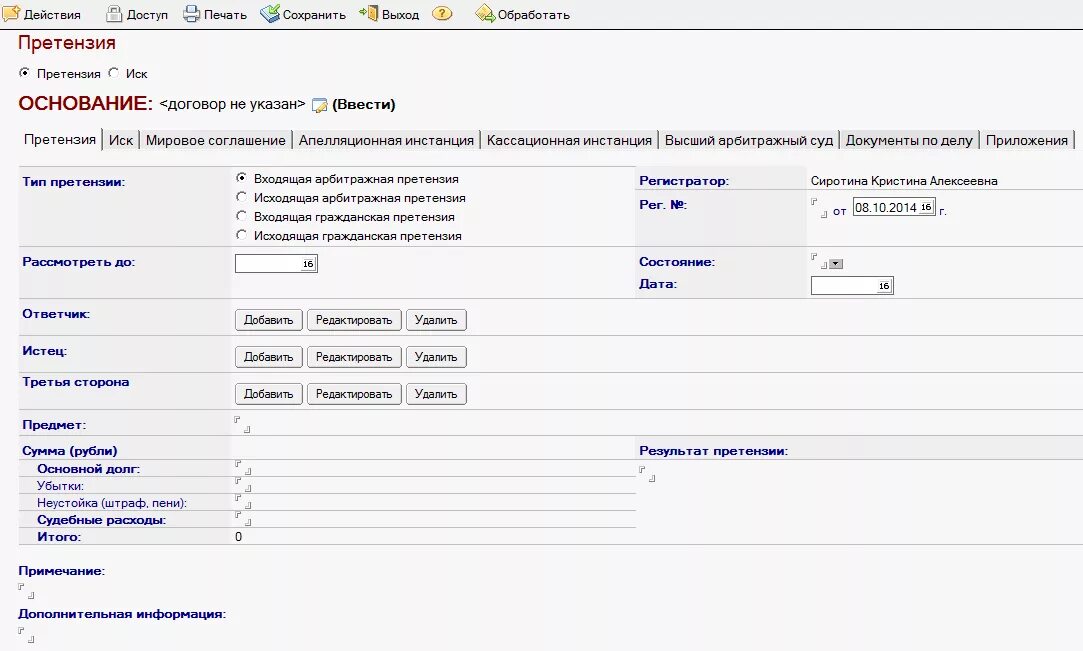Open the Кассационная инстанция tab
Image resolution: width=1083 pixels, height=651 pixels.
point(569,140)
